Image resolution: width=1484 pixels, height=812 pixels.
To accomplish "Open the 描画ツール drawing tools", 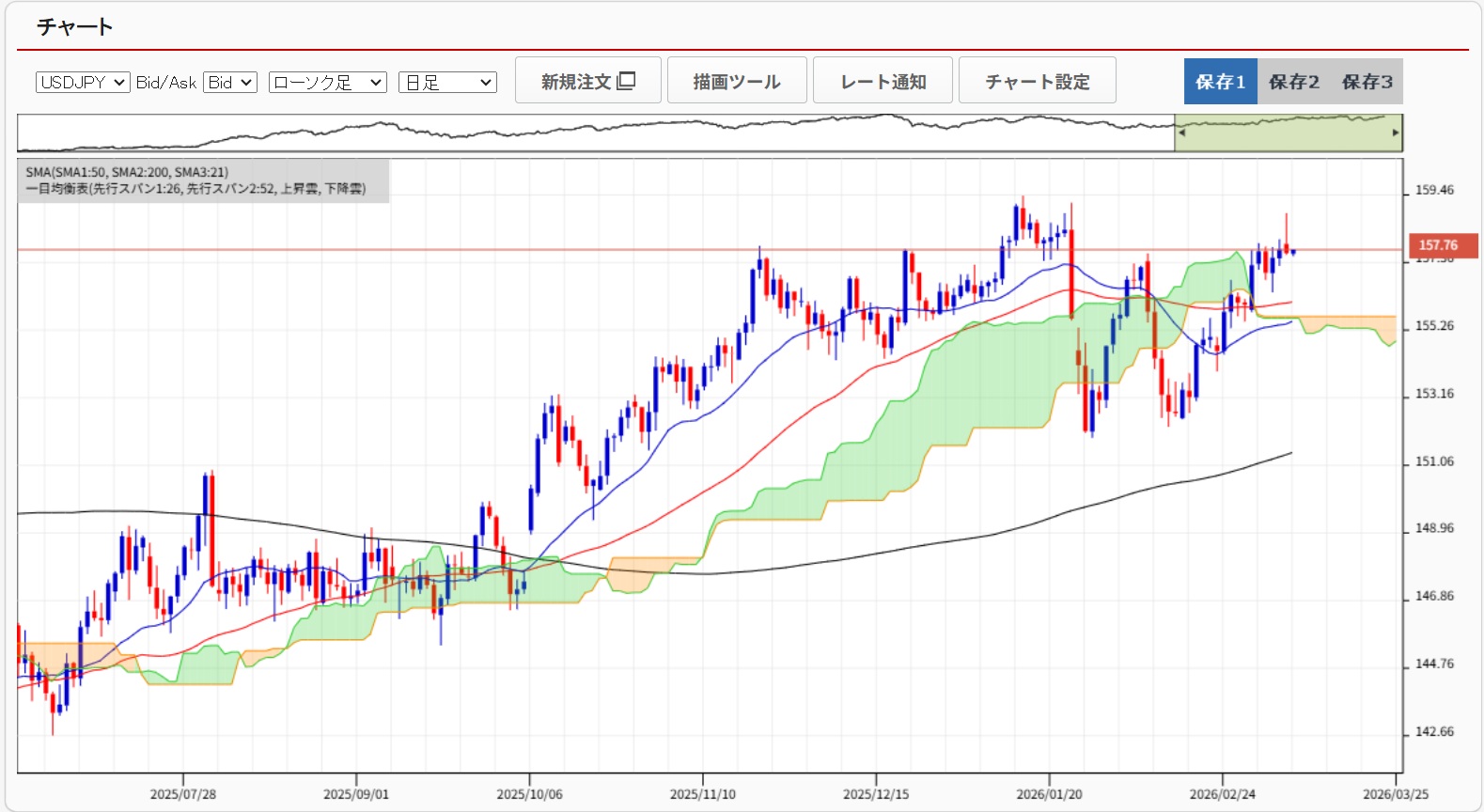I will pos(737,81).
